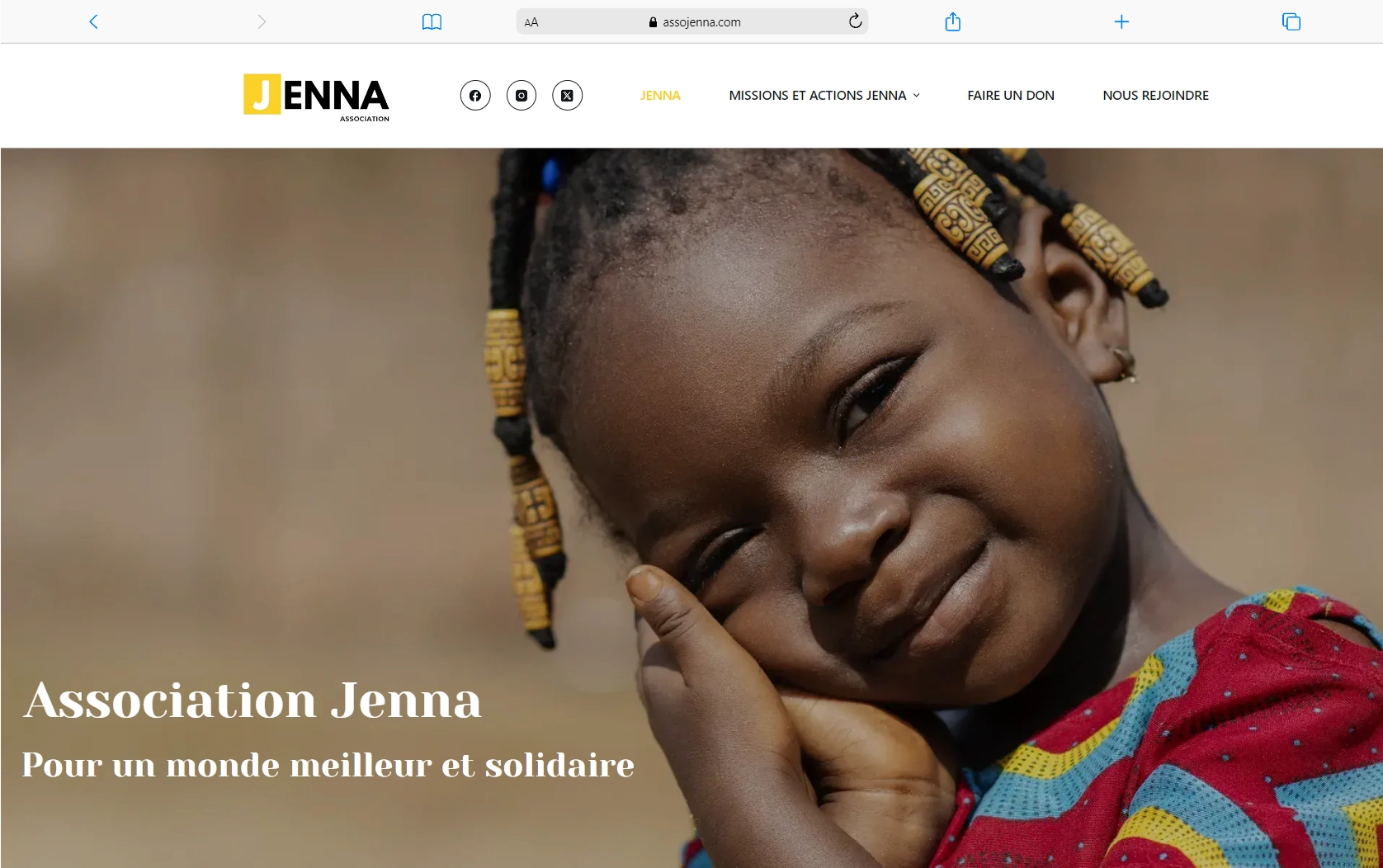1383x868 pixels.
Task: Click the Nous rejoindre link
Action: click(1155, 96)
